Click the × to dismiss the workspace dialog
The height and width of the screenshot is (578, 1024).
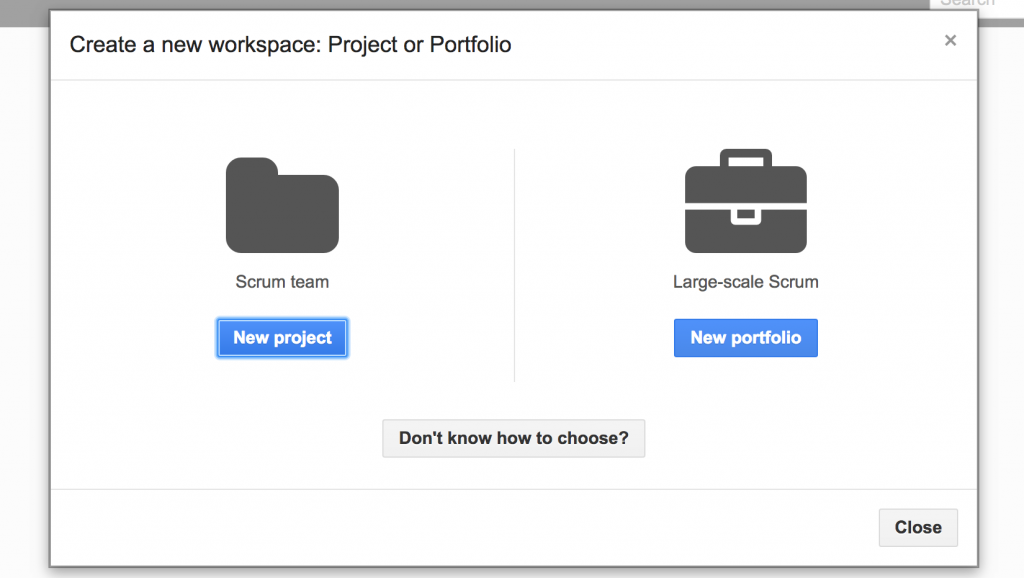pyautogui.click(x=950, y=40)
